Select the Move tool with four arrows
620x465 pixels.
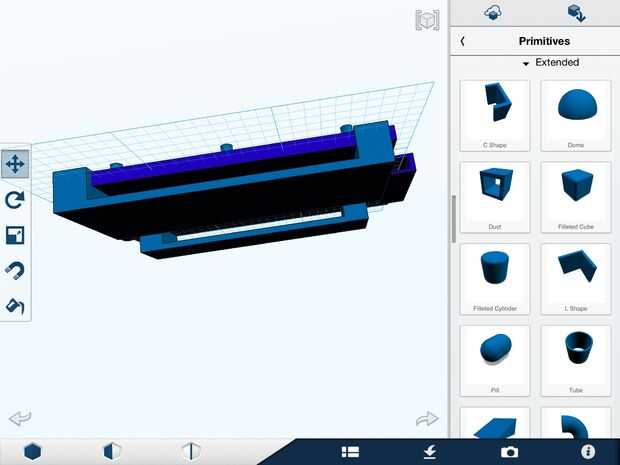[x=15, y=164]
